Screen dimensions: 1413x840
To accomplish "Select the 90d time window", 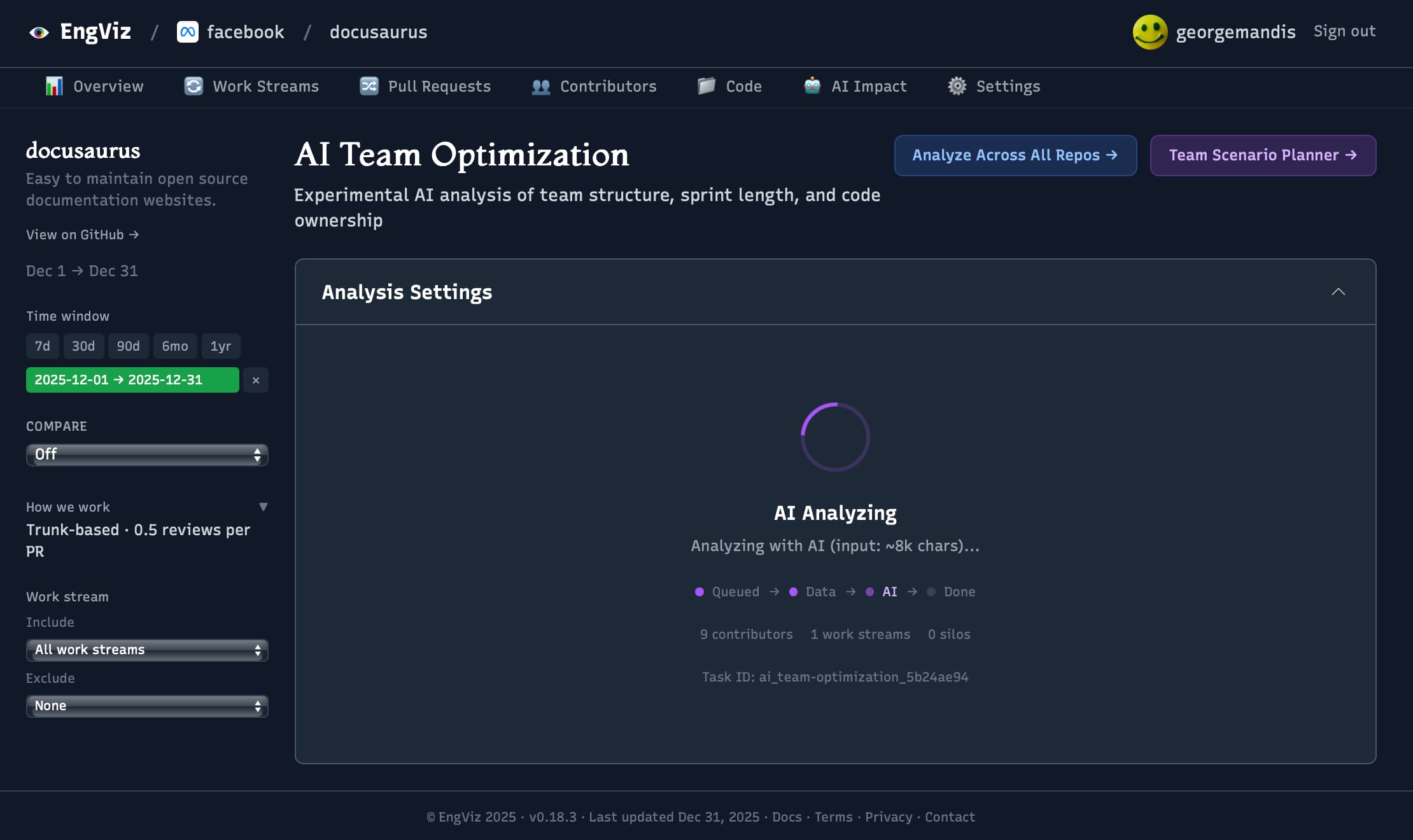I will click(128, 346).
